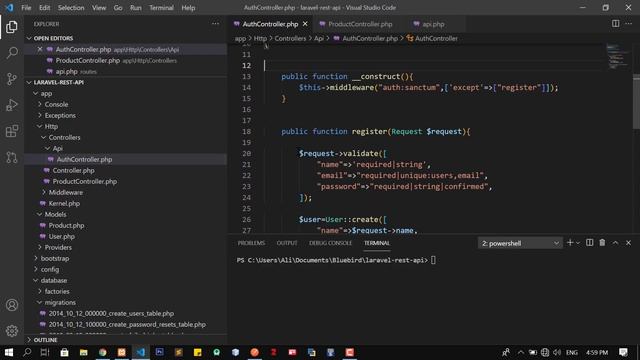640x360 pixels.
Task: Open the pull requests view icon
Action: [12, 157]
